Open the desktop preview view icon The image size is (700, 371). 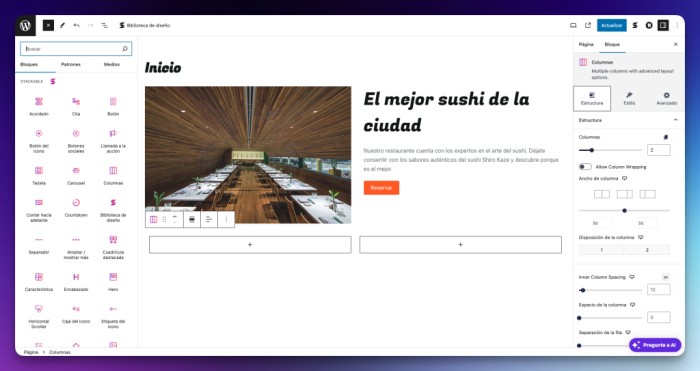[573, 25]
